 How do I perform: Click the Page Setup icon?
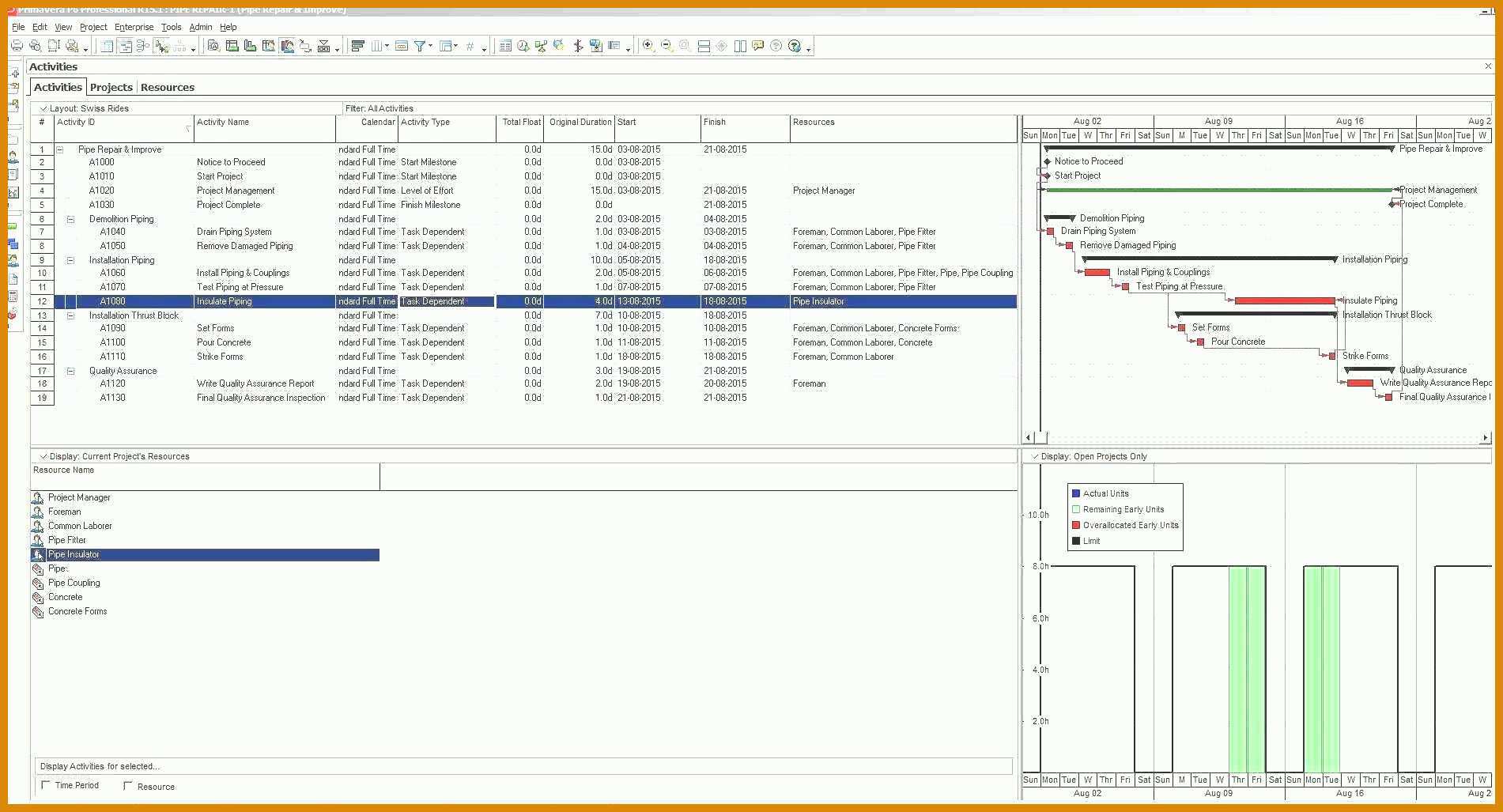54,46
